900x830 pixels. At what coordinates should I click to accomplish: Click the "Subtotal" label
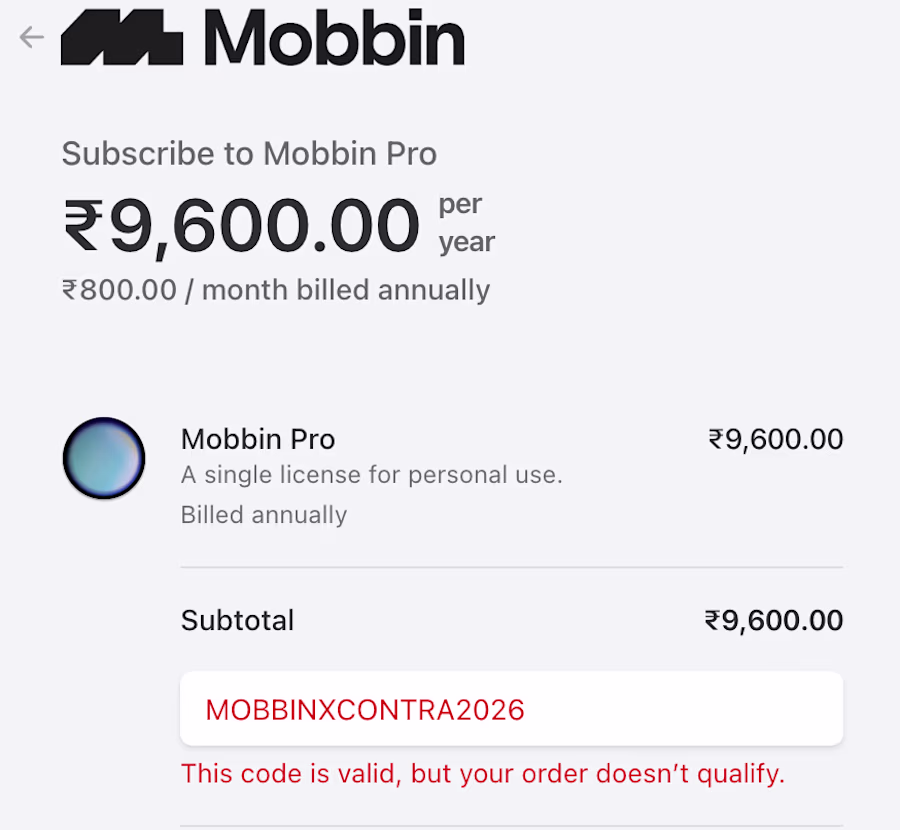click(x=237, y=620)
